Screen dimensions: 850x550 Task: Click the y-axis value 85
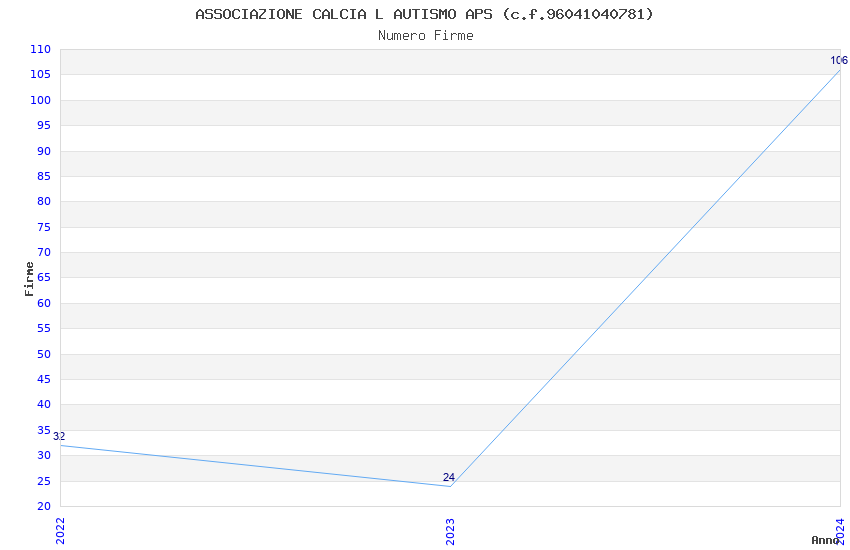click(x=44, y=176)
